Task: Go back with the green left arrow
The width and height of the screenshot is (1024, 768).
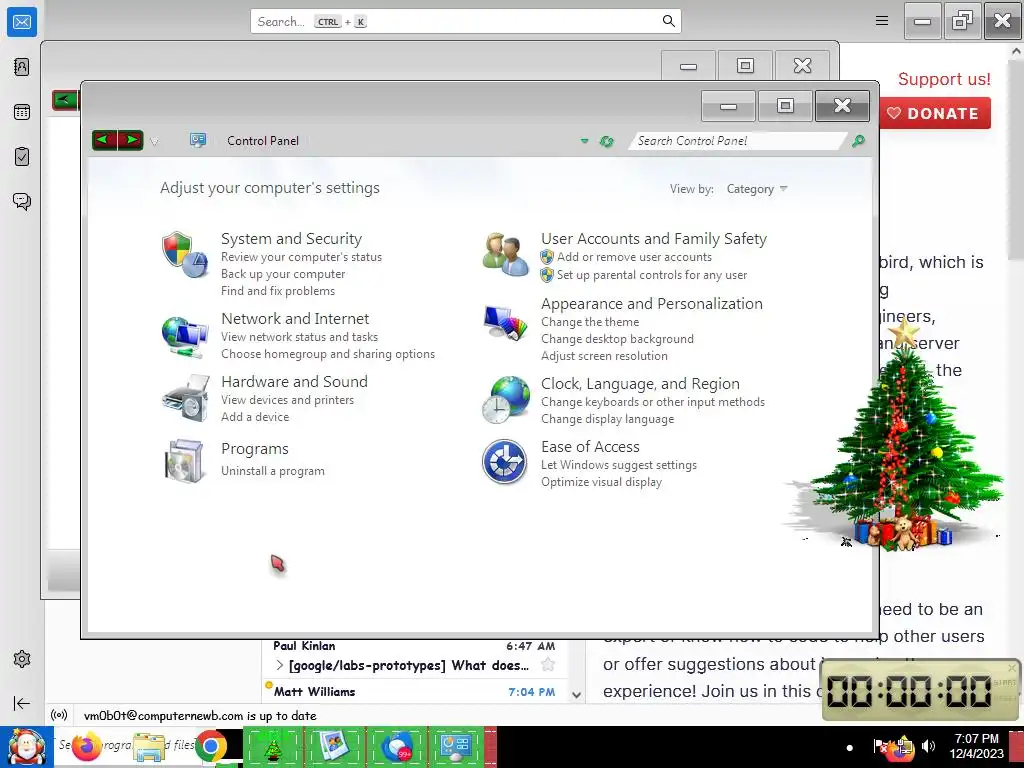Action: [x=104, y=140]
